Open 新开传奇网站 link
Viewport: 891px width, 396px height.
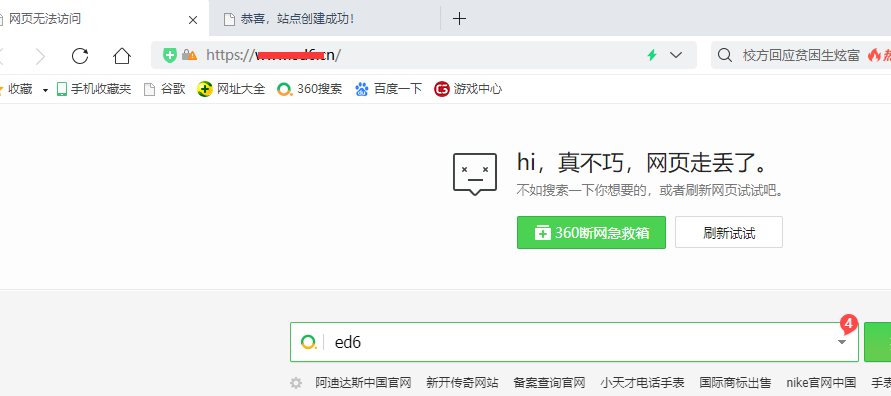point(462,382)
